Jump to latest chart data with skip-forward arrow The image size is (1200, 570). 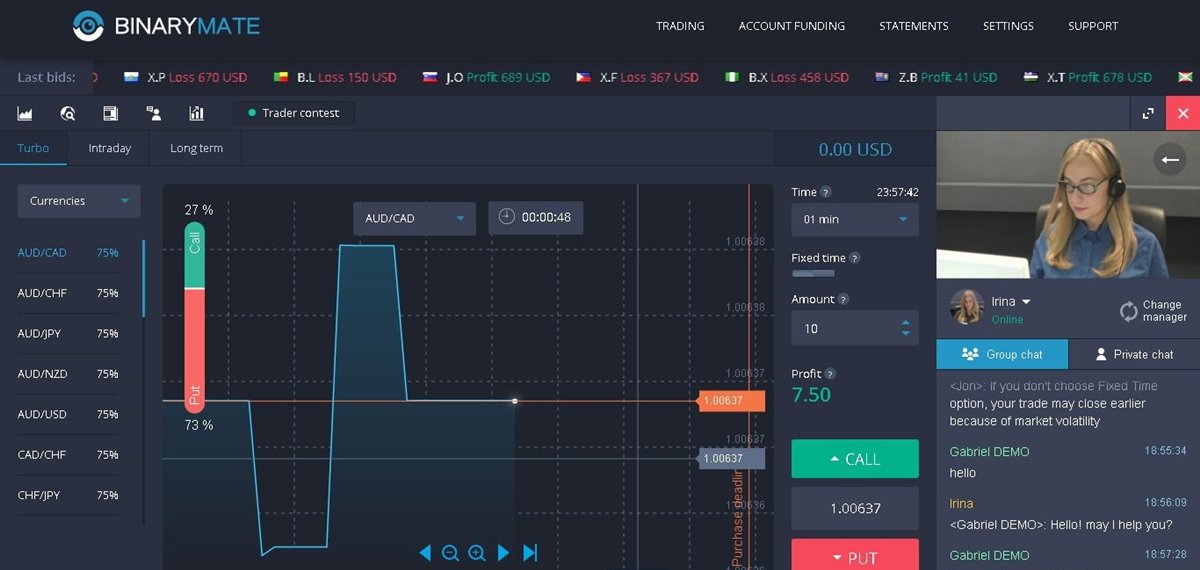coord(530,553)
